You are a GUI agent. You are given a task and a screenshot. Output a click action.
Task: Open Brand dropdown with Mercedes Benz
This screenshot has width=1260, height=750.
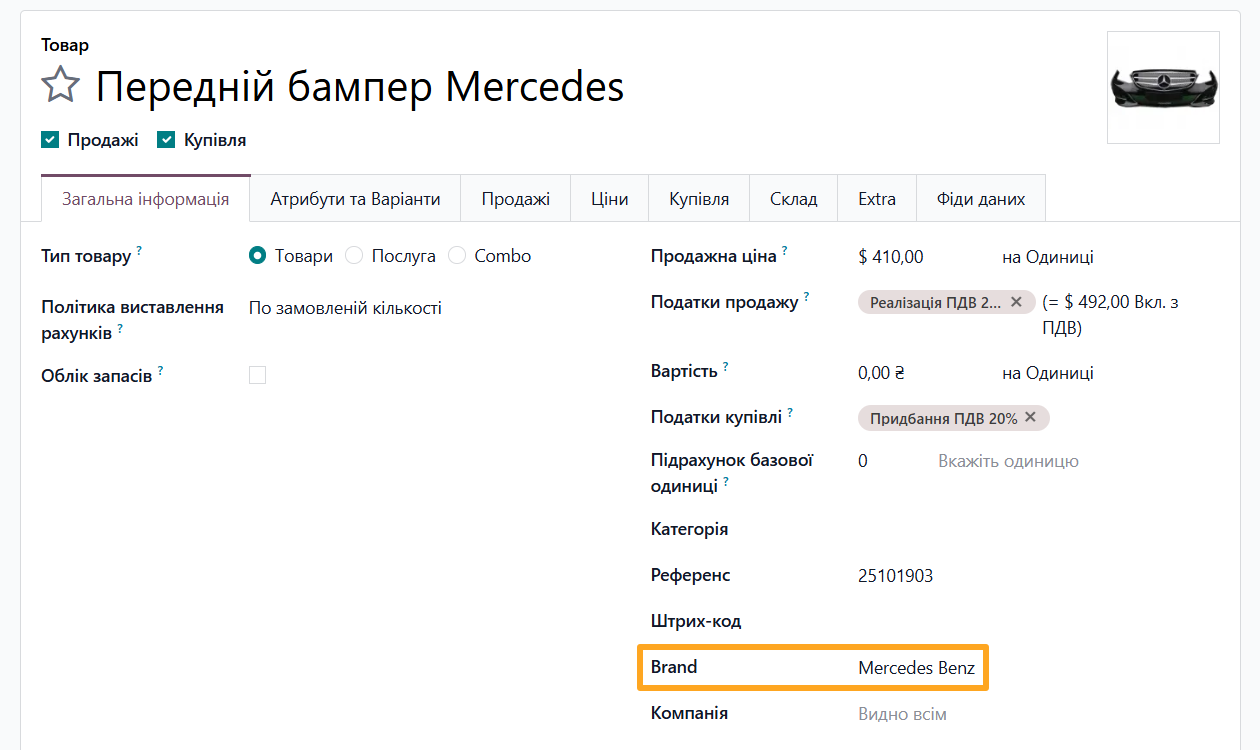(x=917, y=668)
